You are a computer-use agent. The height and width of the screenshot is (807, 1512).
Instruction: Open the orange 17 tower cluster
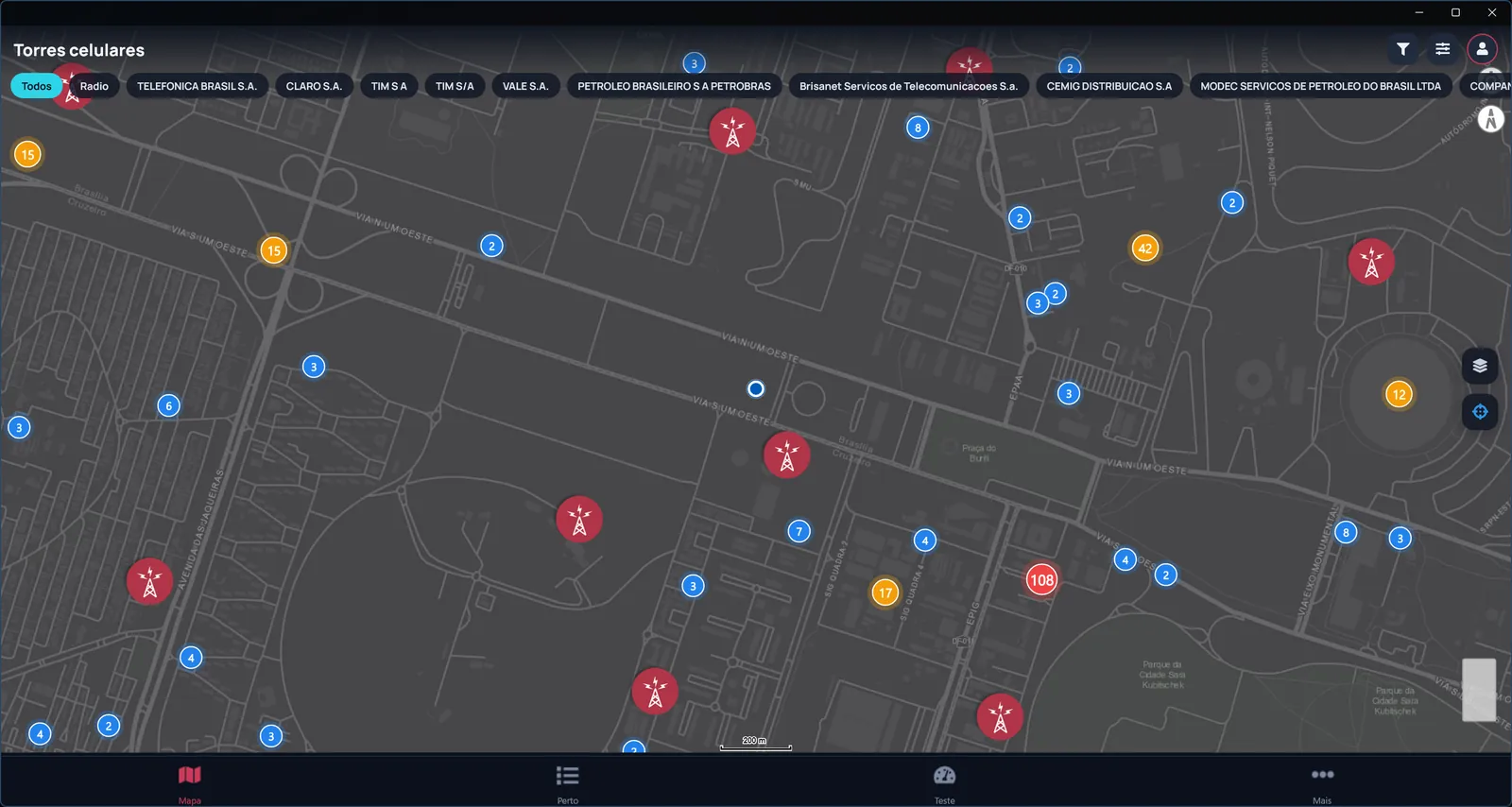[885, 592]
